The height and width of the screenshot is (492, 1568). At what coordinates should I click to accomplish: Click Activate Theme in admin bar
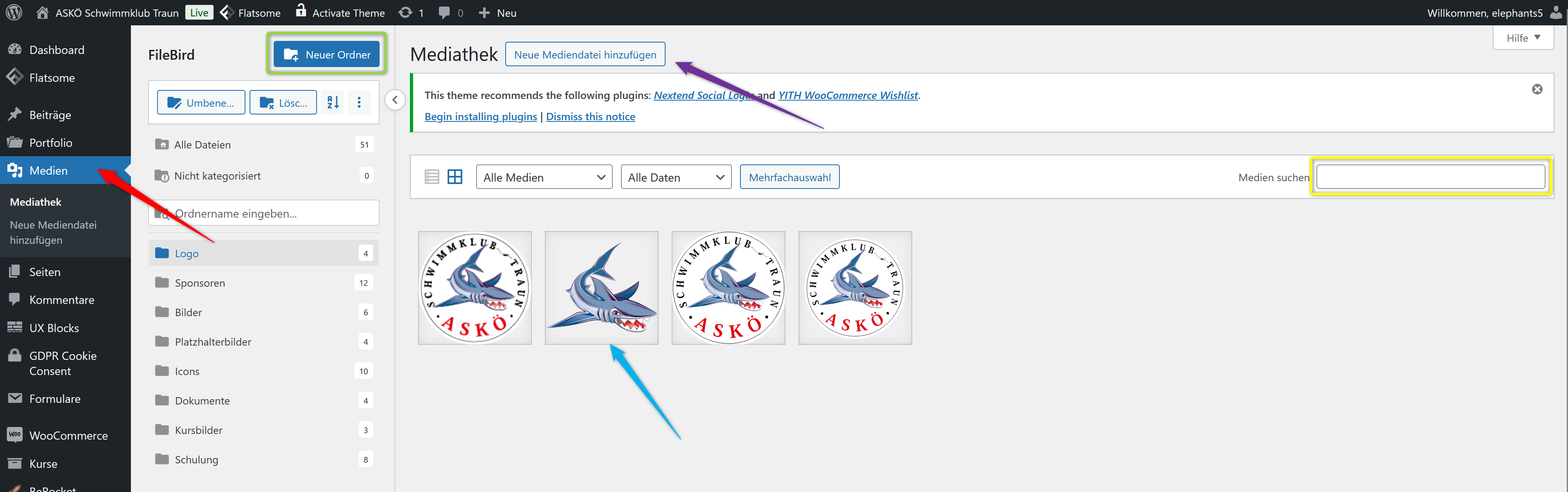(x=340, y=13)
